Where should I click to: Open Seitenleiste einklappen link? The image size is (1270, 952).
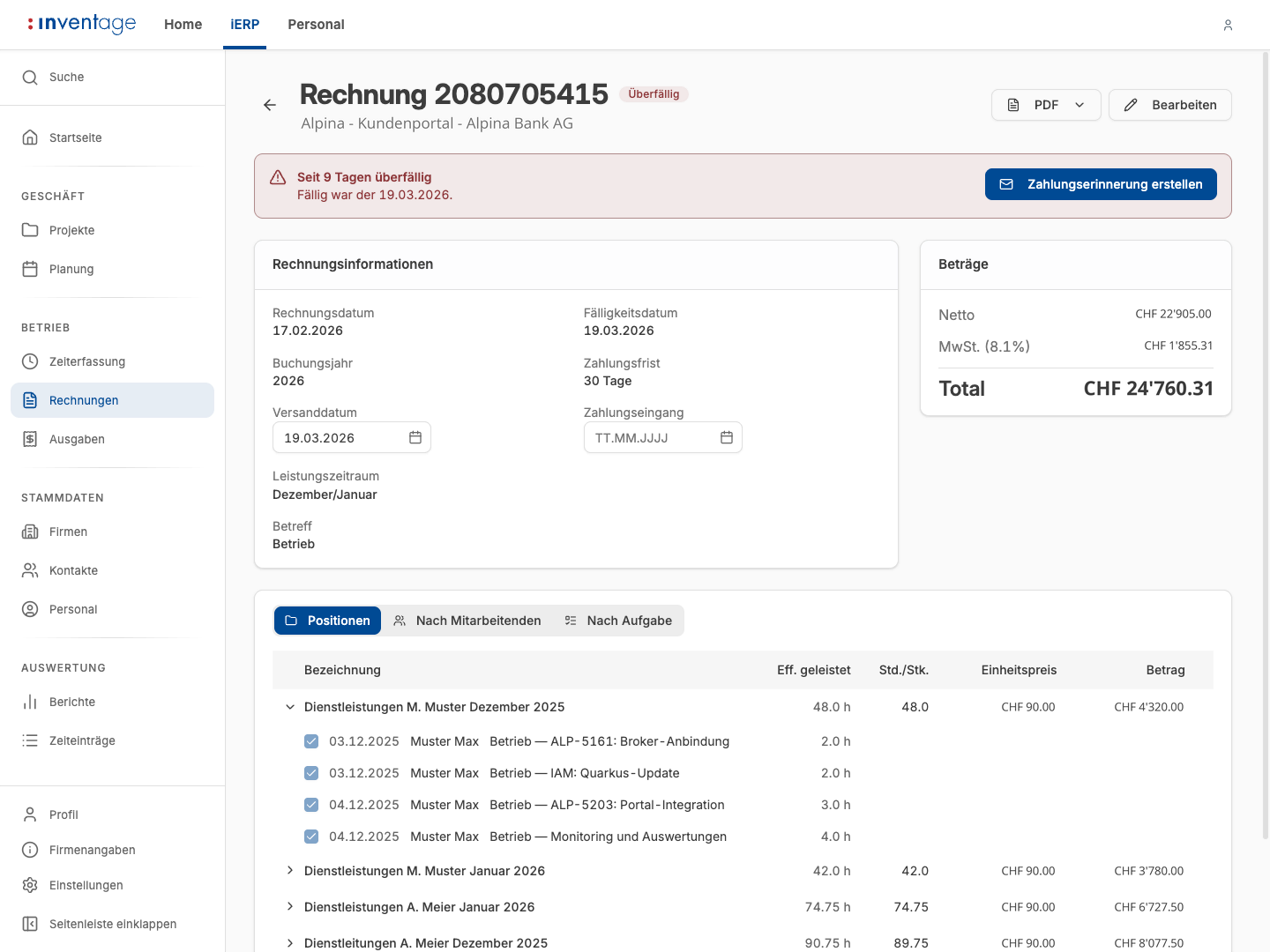coord(113,924)
